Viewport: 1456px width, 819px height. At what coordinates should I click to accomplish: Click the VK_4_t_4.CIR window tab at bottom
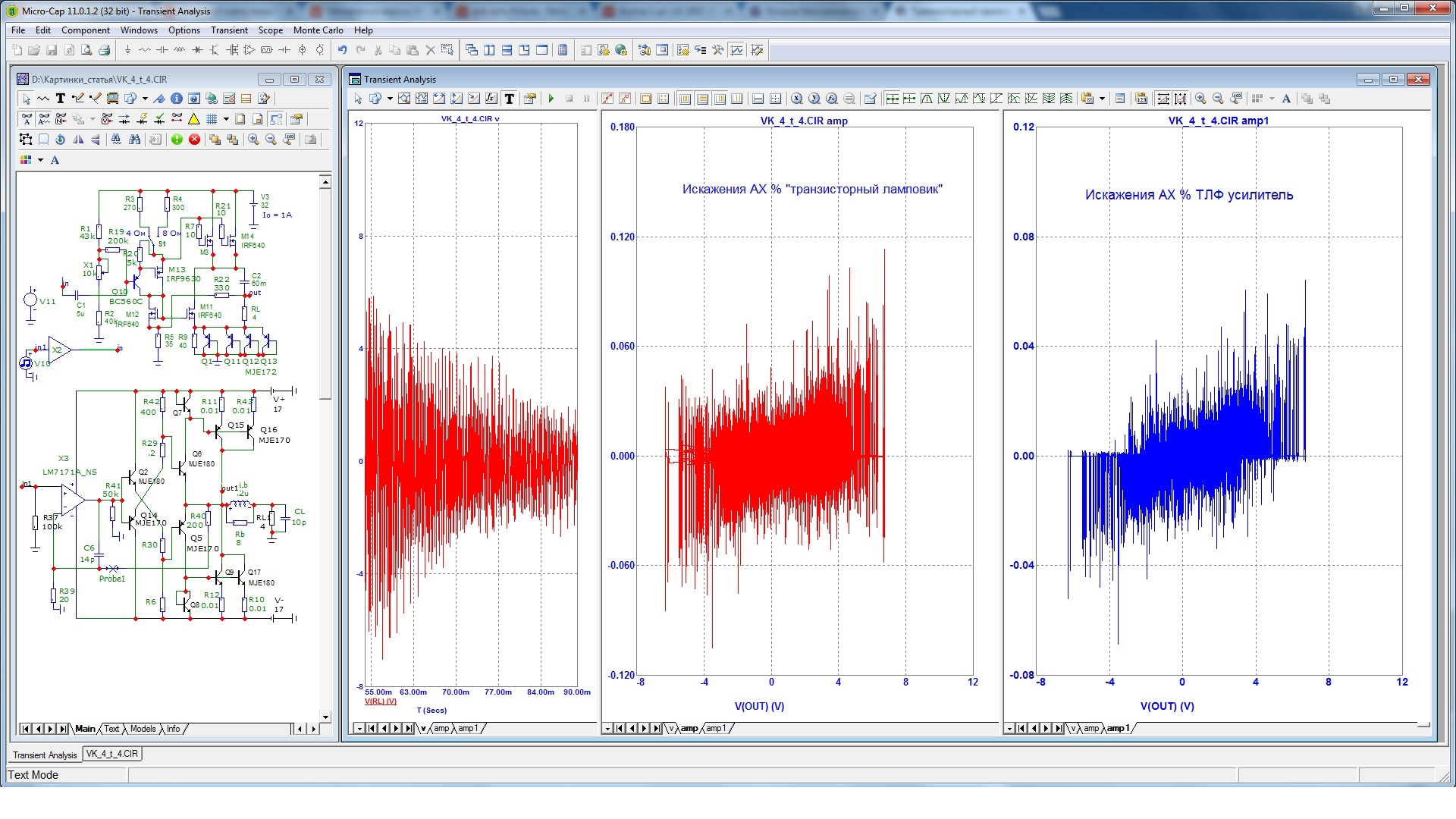[x=112, y=754]
